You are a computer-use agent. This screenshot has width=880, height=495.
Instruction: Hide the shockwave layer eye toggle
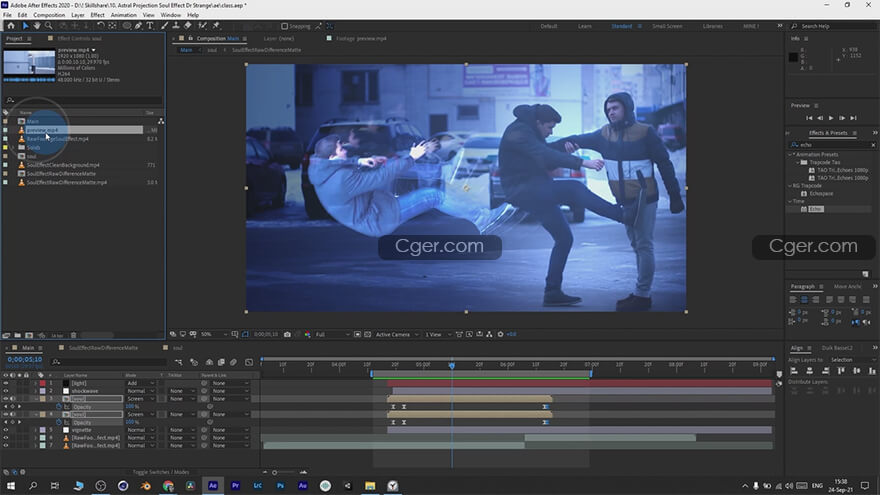pos(6,391)
